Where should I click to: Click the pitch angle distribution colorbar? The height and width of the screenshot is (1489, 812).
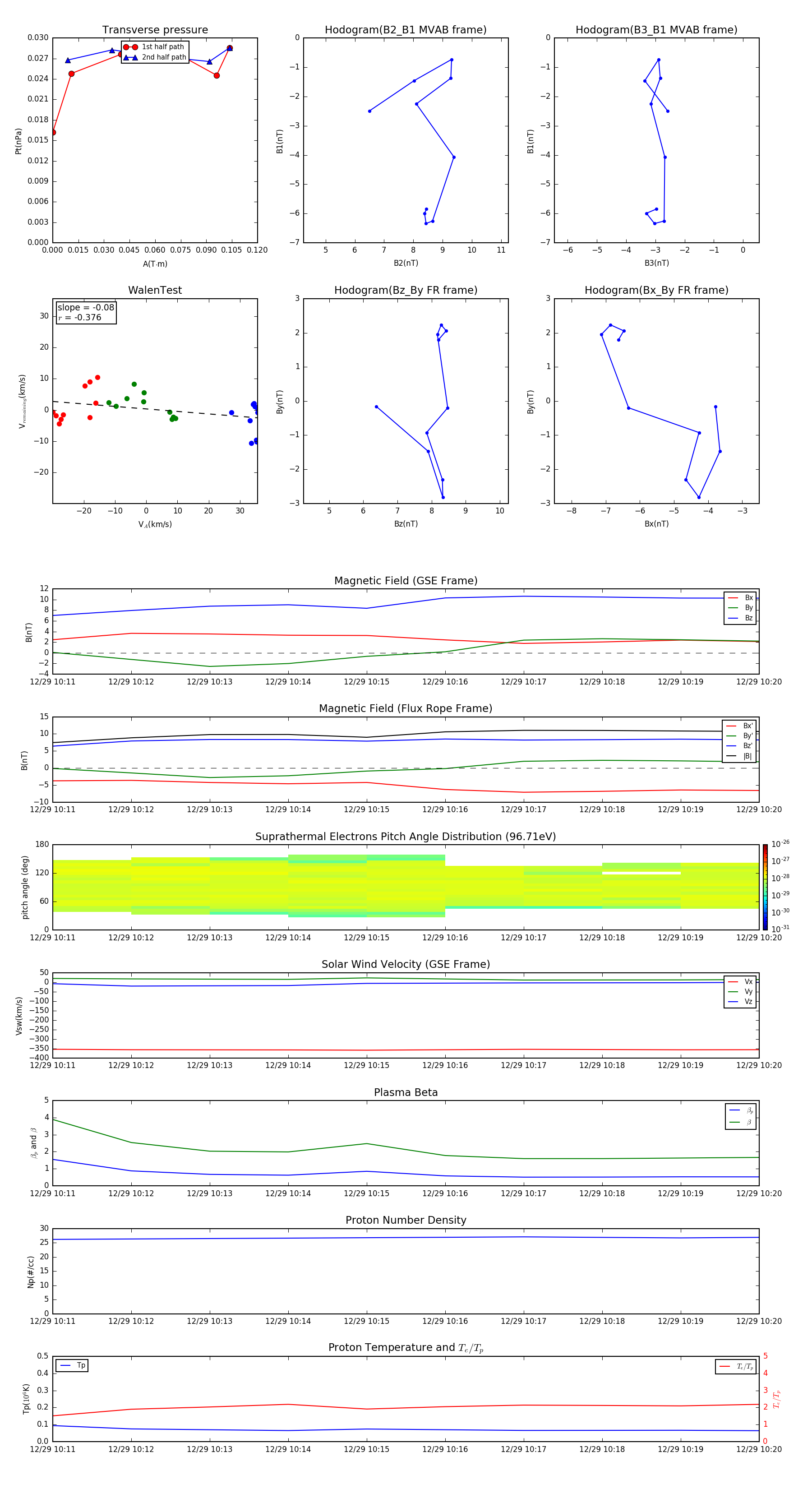point(765,887)
